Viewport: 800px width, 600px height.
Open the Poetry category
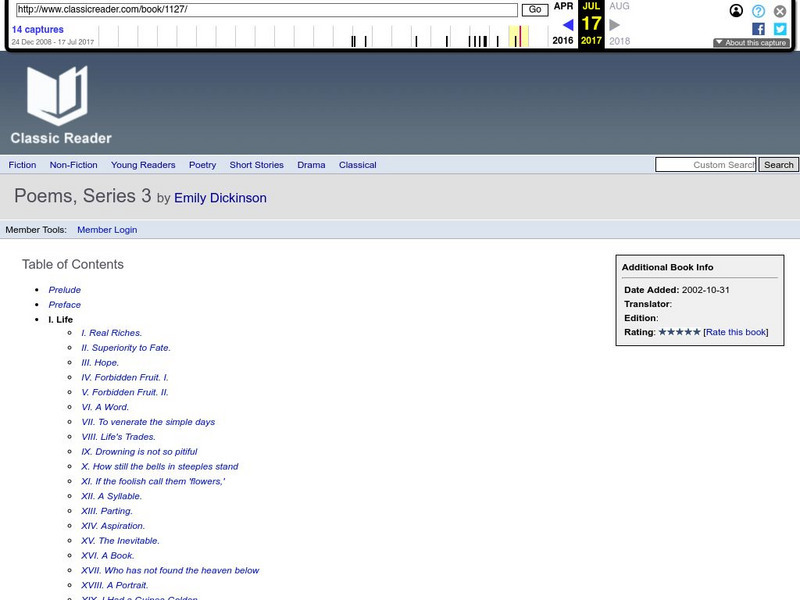click(x=203, y=165)
